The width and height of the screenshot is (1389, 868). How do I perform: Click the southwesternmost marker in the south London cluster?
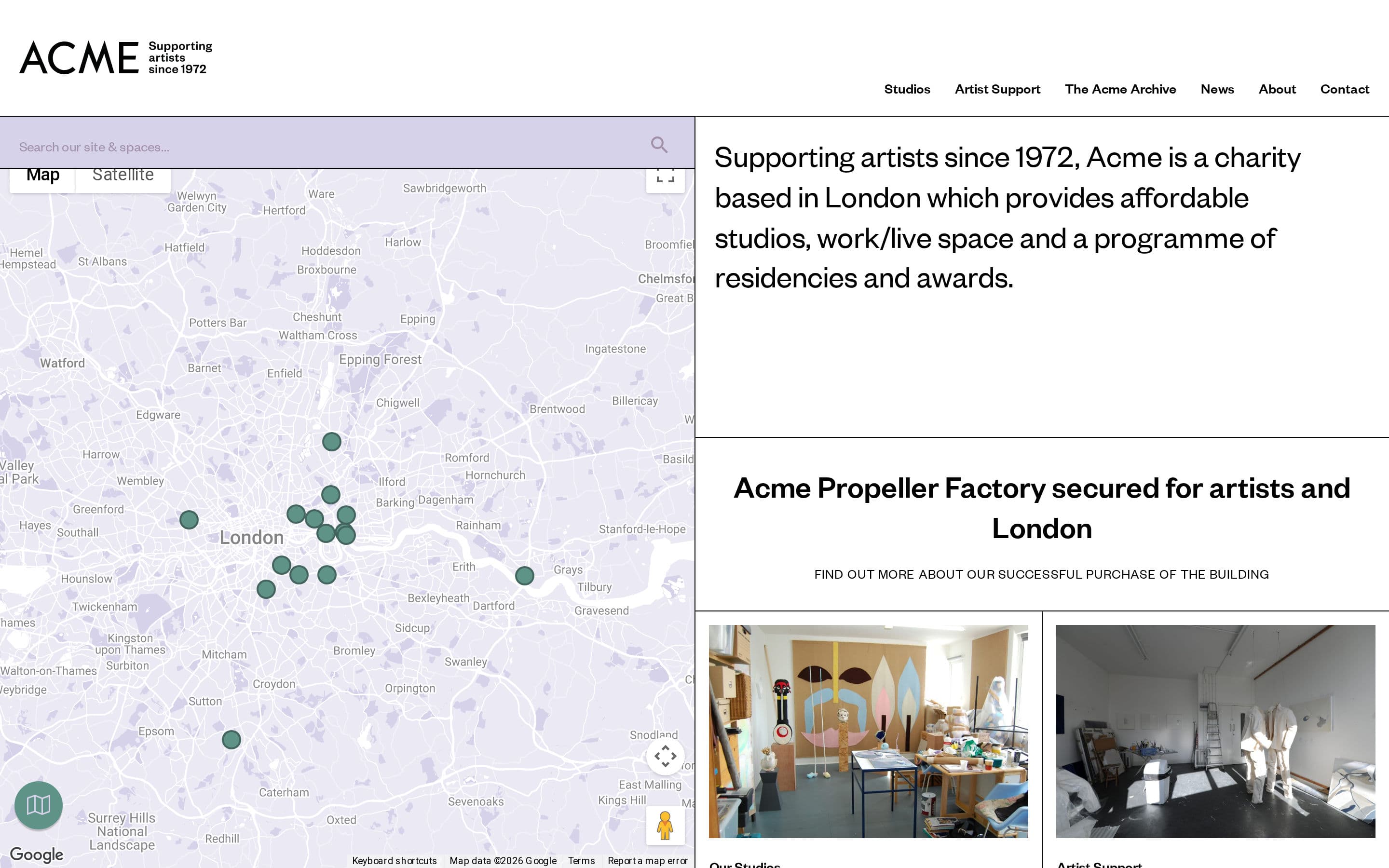266,589
